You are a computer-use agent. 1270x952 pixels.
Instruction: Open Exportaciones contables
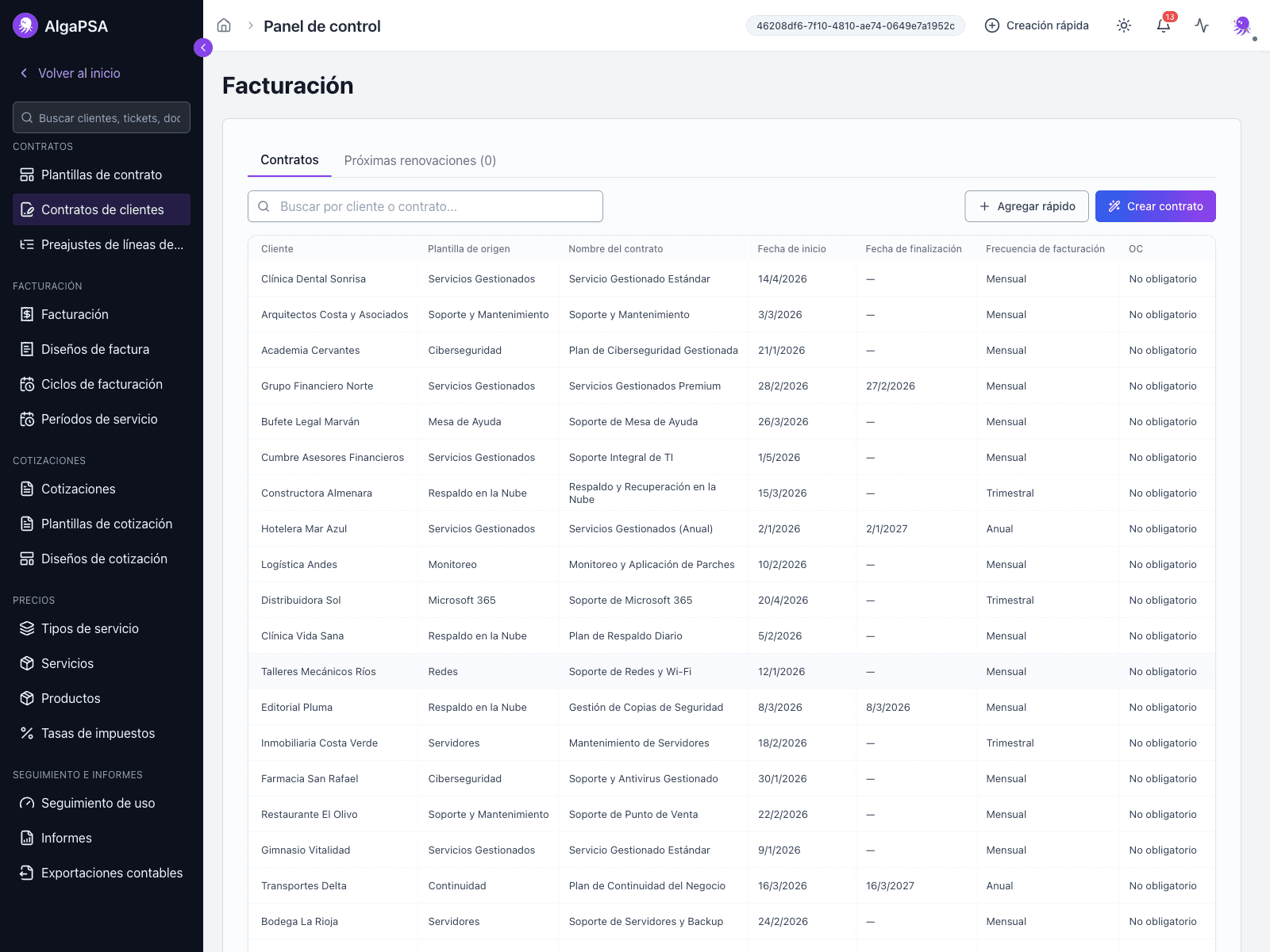pos(102,873)
